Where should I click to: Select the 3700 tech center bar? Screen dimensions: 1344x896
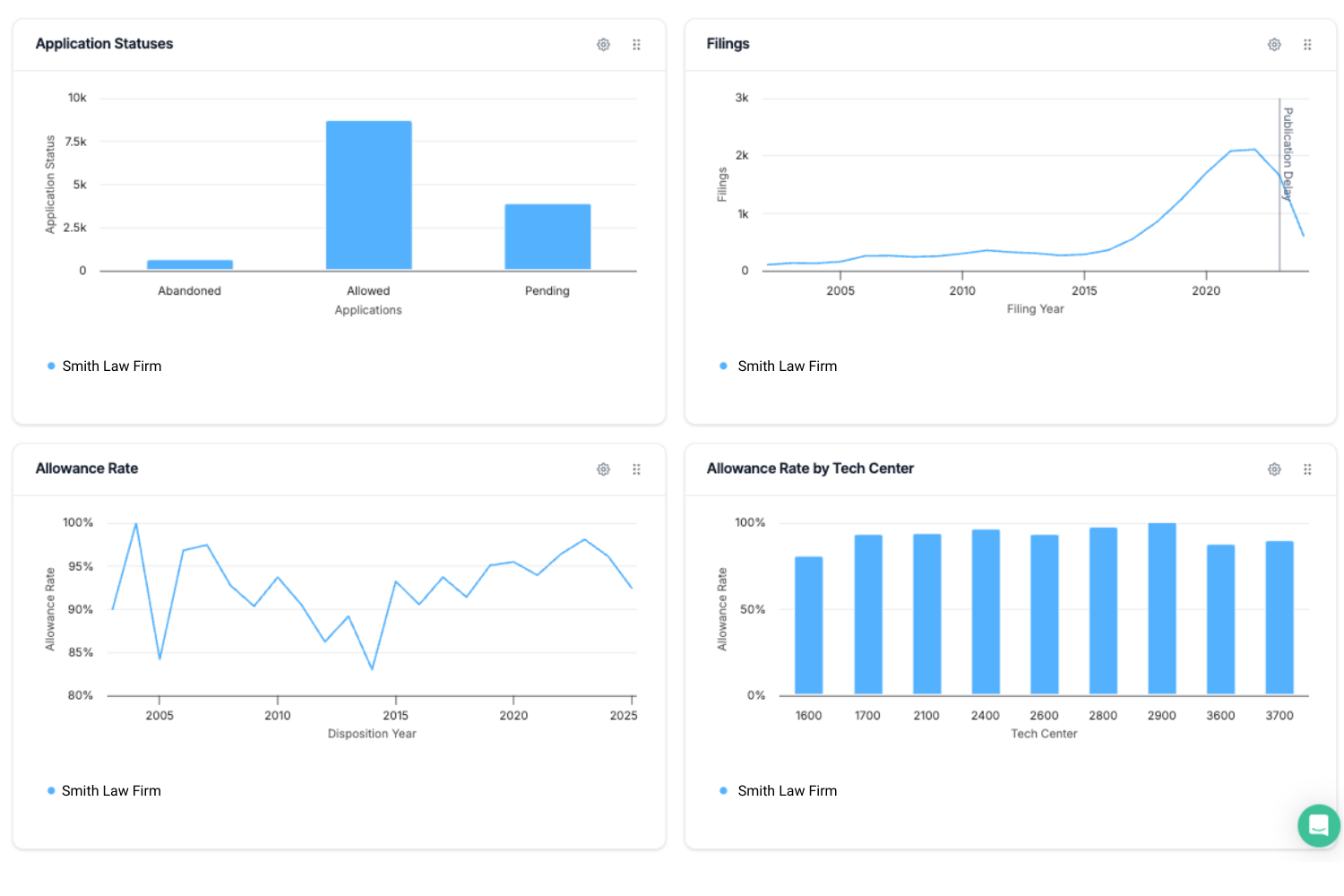pos(1279,617)
